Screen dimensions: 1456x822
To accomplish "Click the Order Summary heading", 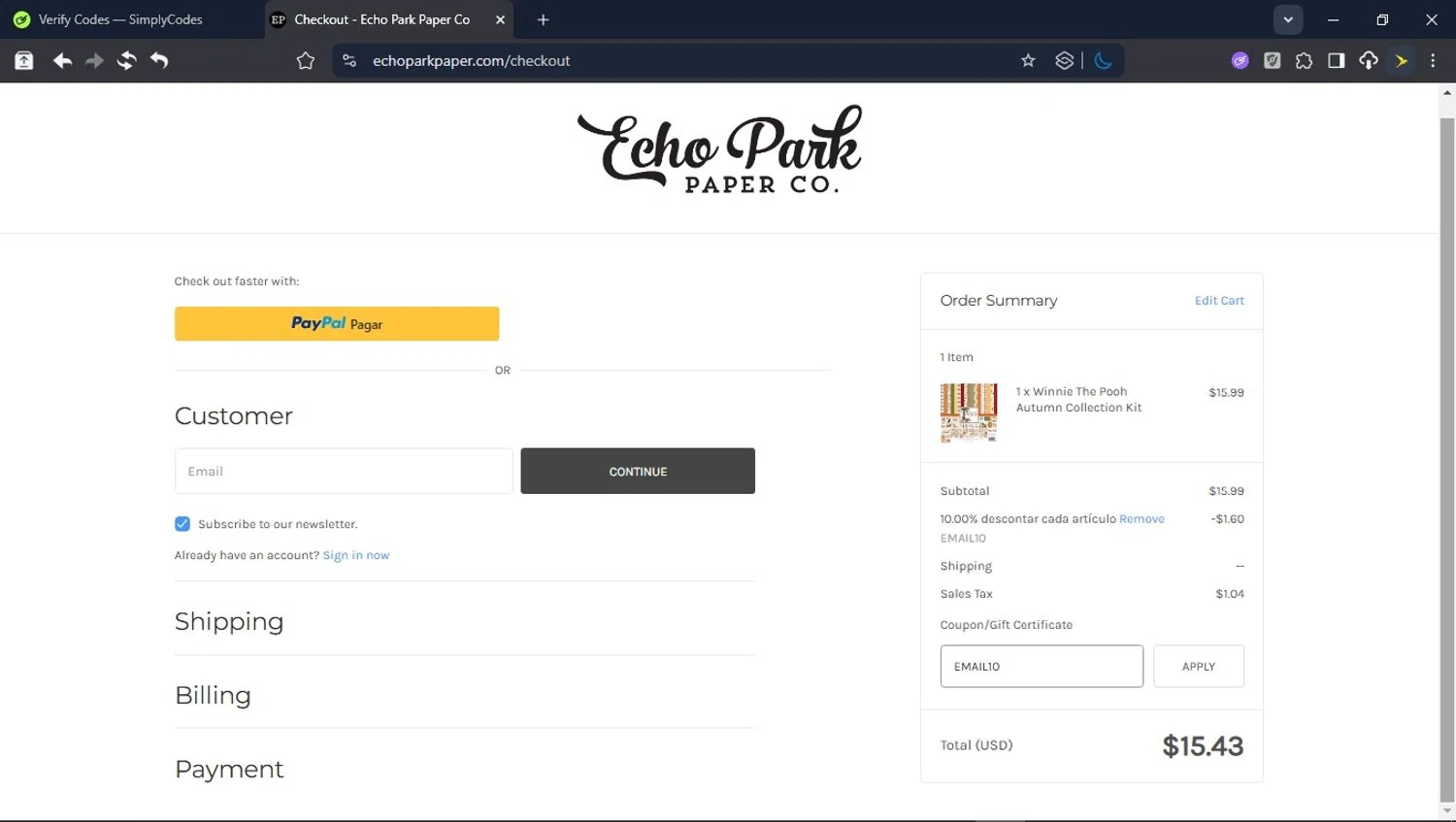I will click(x=999, y=301).
